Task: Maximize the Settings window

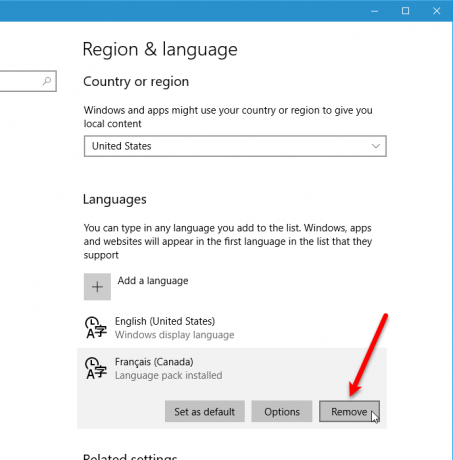Action: tap(405, 11)
